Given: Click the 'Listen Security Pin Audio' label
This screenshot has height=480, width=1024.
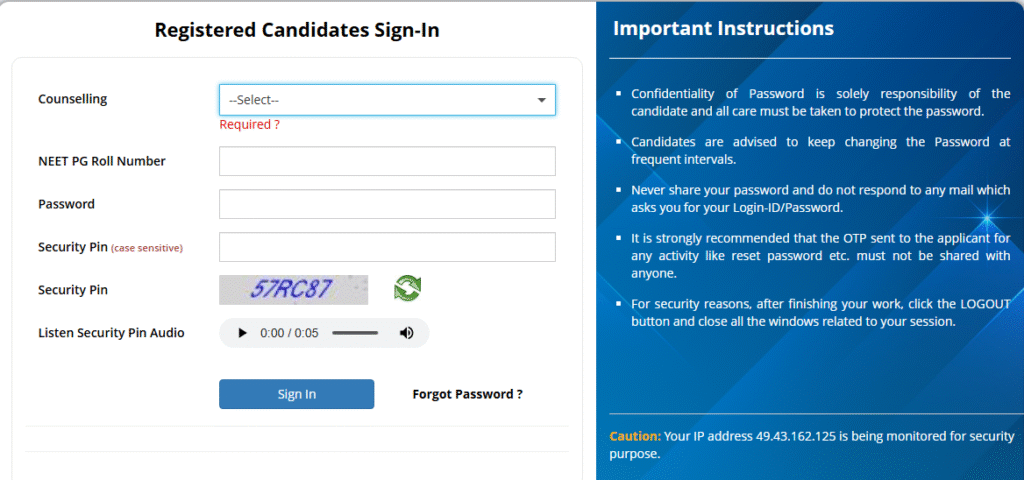Looking at the screenshot, I should (111, 333).
